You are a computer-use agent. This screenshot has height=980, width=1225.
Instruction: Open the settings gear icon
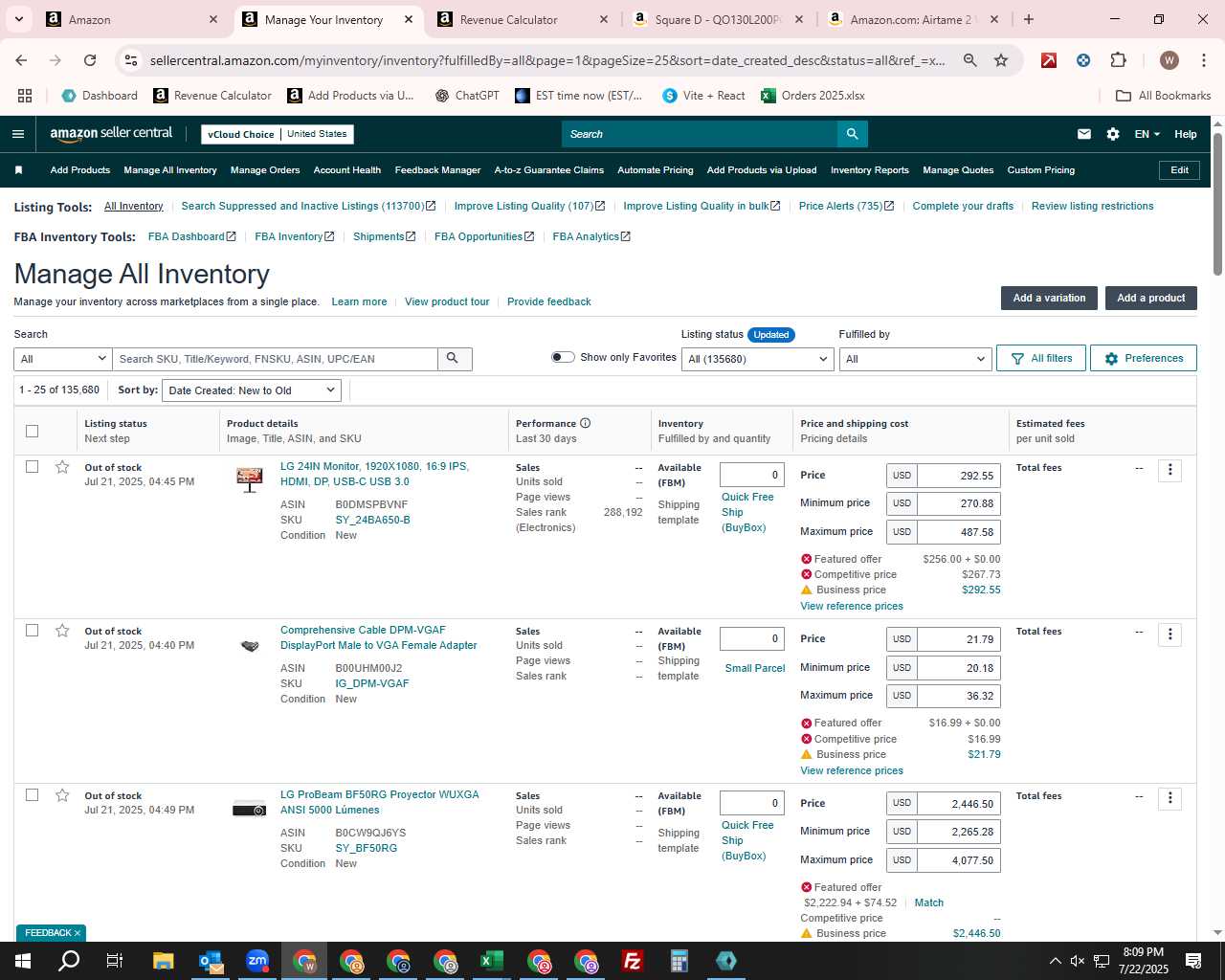(1112, 134)
